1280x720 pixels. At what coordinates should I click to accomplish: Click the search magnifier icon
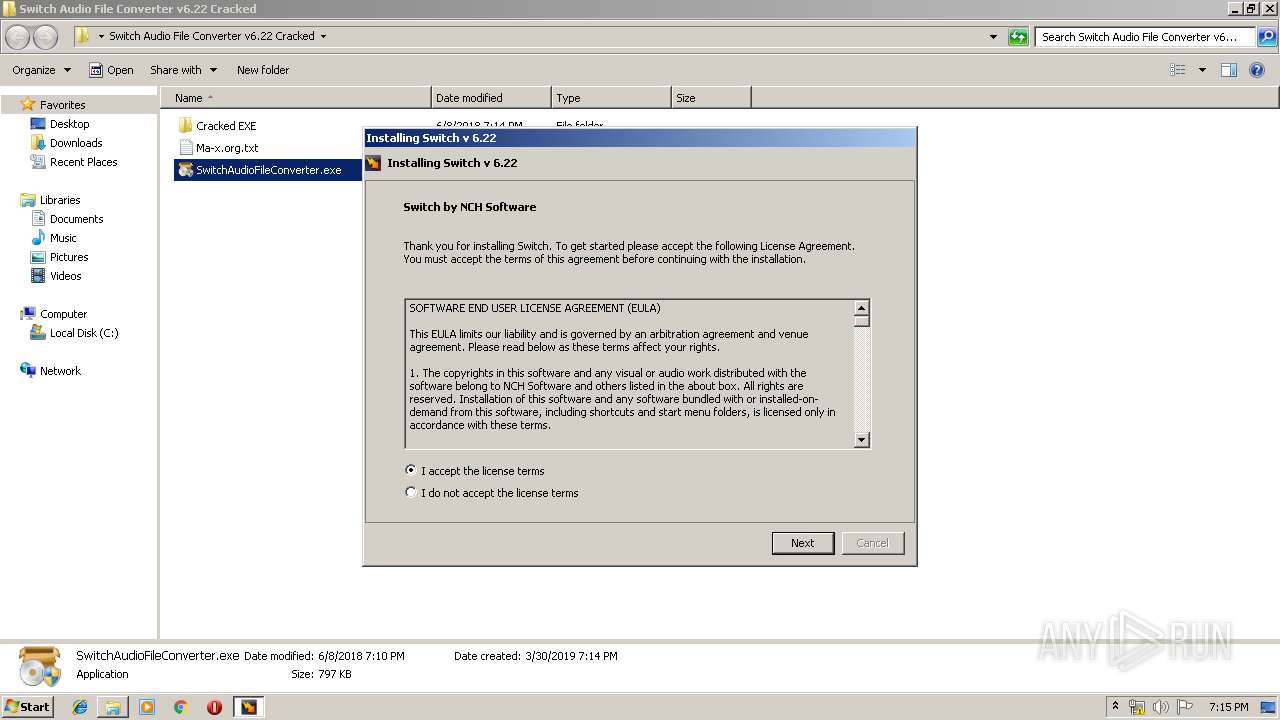click(x=1267, y=37)
